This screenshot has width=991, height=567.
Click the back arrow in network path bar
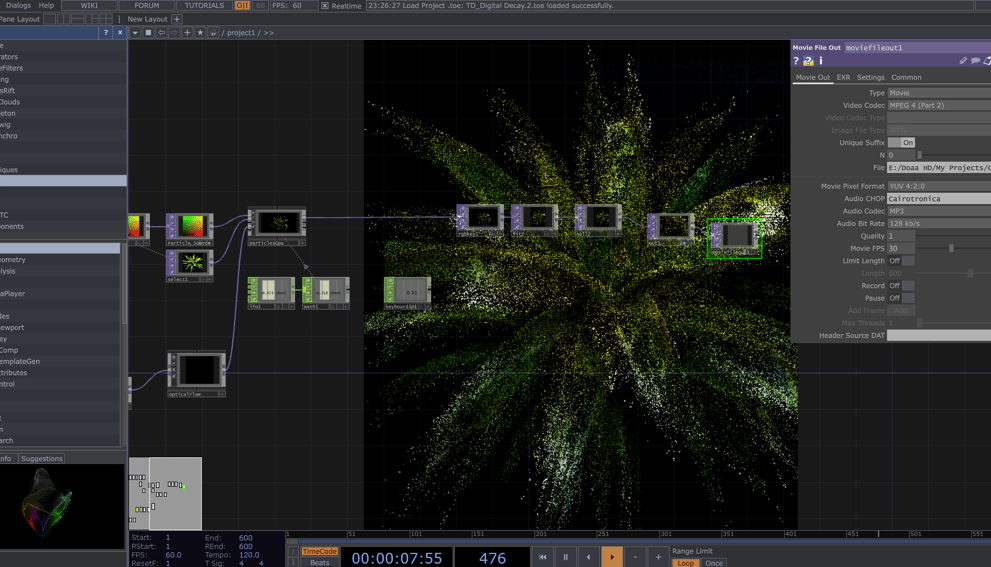tap(161, 32)
